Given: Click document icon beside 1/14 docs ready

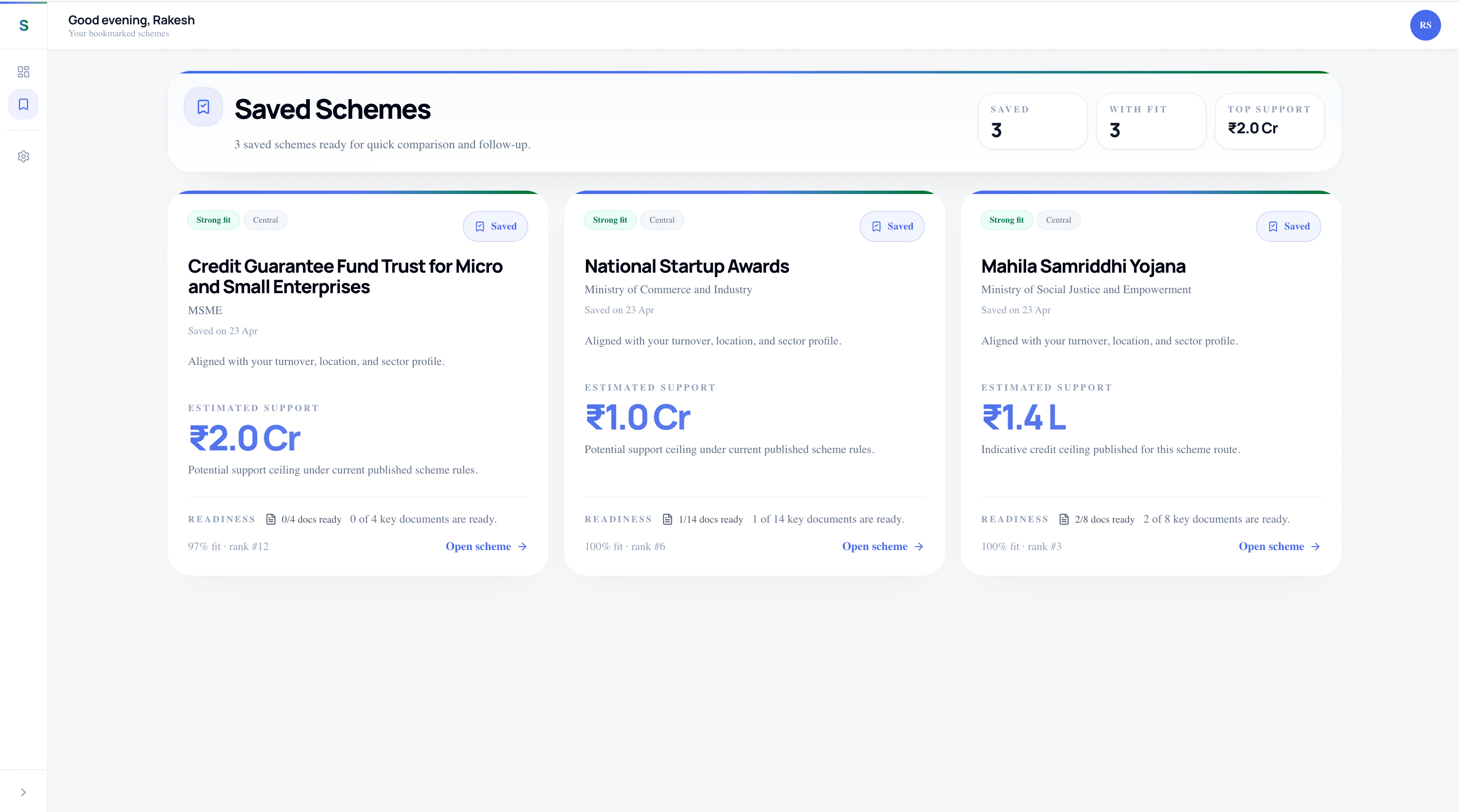Looking at the screenshot, I should coord(668,519).
